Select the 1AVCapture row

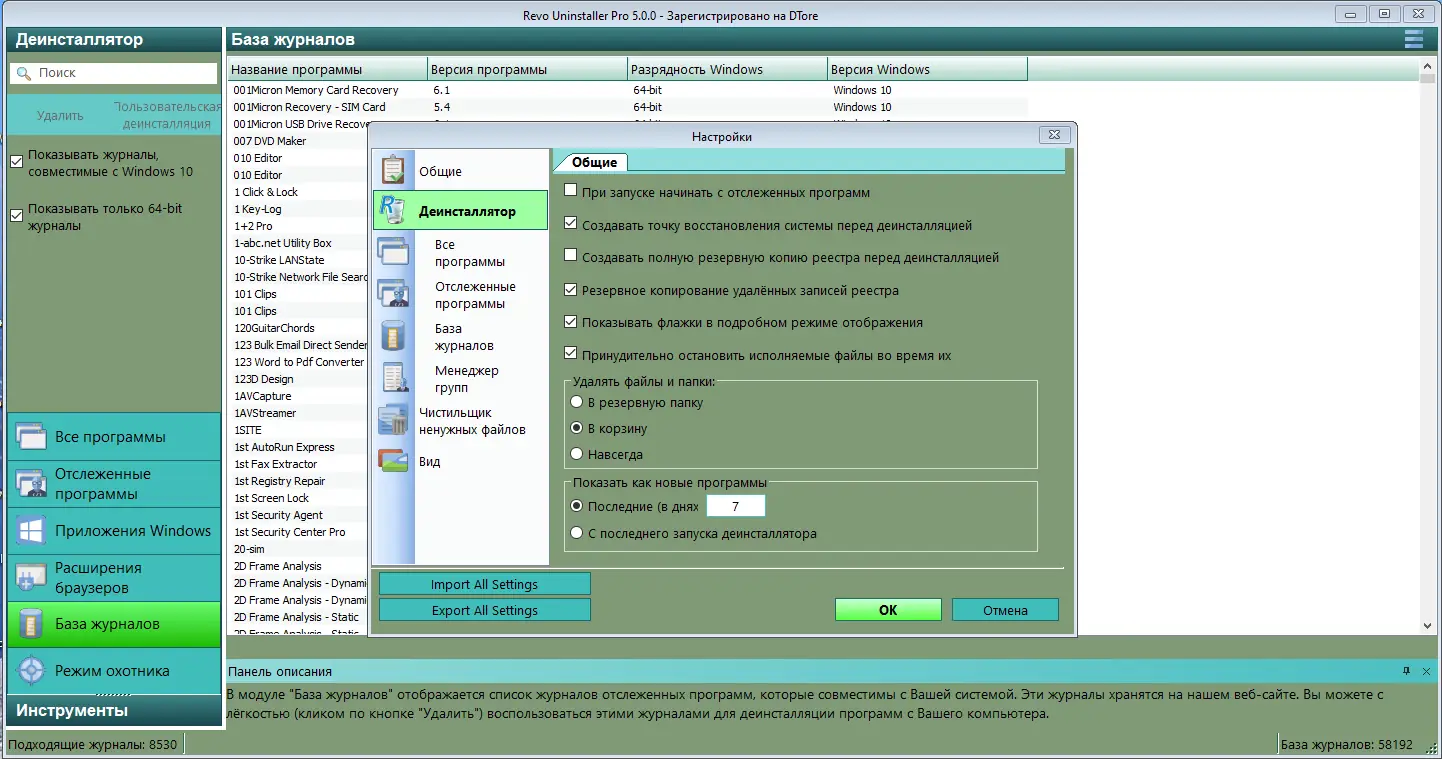(298, 396)
